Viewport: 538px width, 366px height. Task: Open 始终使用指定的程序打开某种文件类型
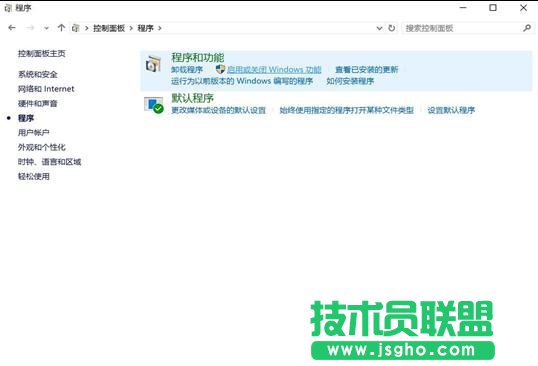347,110
